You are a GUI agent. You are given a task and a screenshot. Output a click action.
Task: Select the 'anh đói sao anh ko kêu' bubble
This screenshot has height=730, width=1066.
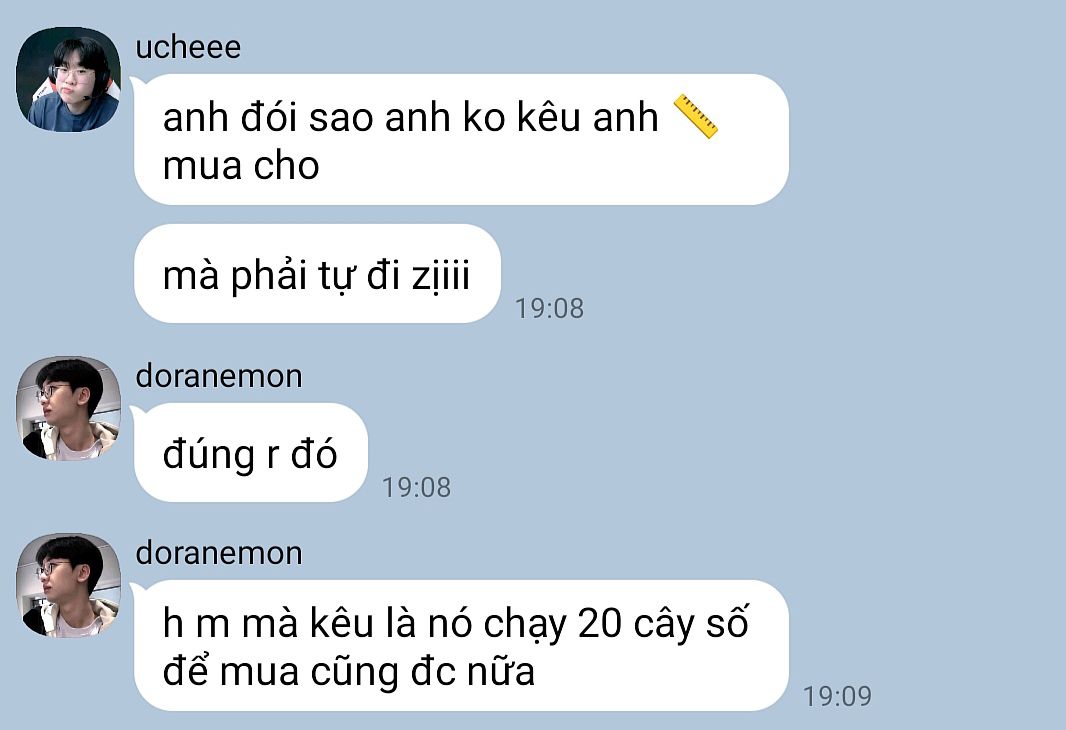(462, 139)
